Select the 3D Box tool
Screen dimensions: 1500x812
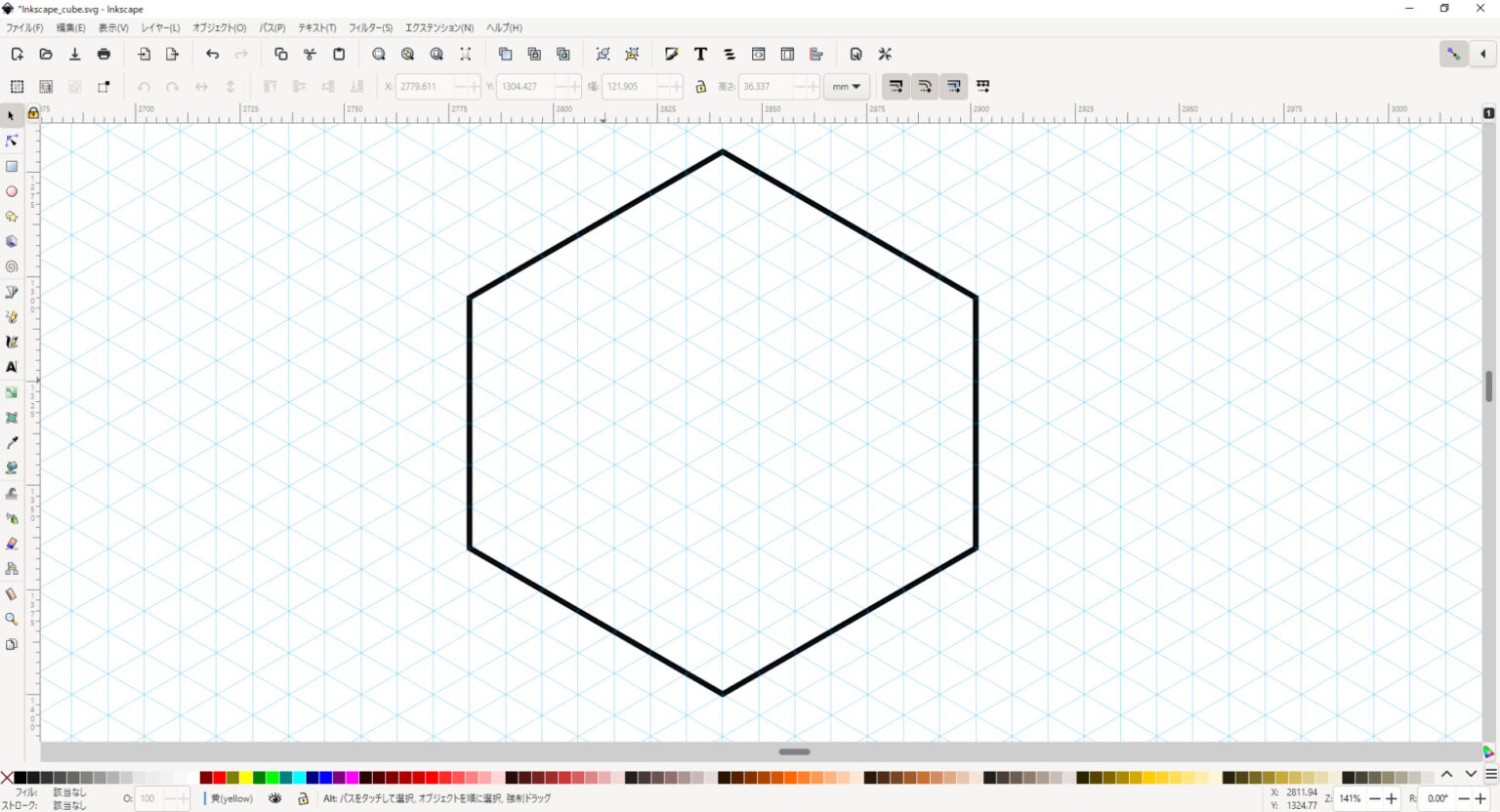[x=12, y=241]
